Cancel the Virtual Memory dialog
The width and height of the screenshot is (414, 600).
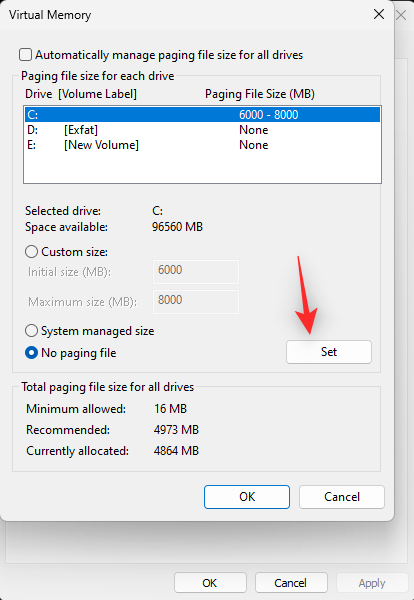coord(342,497)
